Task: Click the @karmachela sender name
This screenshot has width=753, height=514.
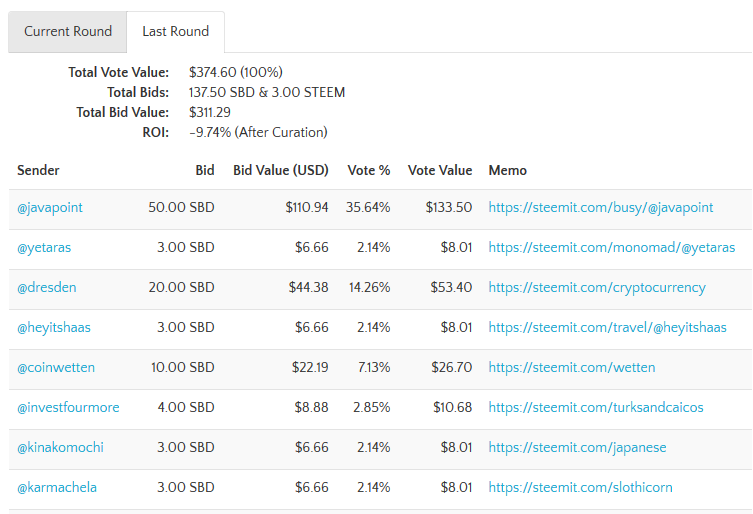Action: (57, 488)
